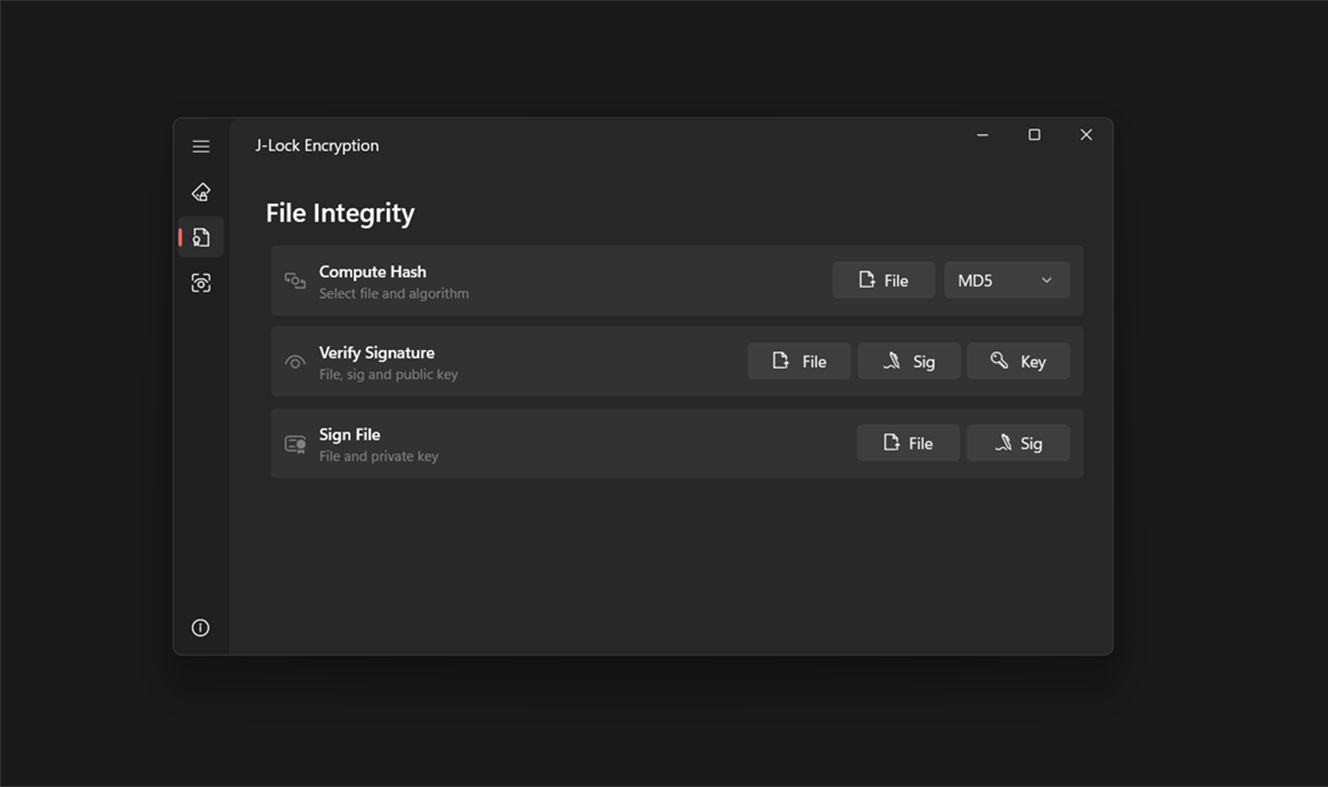This screenshot has height=787, width=1328.
Task: Select the encryption lock-tag sidebar icon
Action: coord(200,191)
